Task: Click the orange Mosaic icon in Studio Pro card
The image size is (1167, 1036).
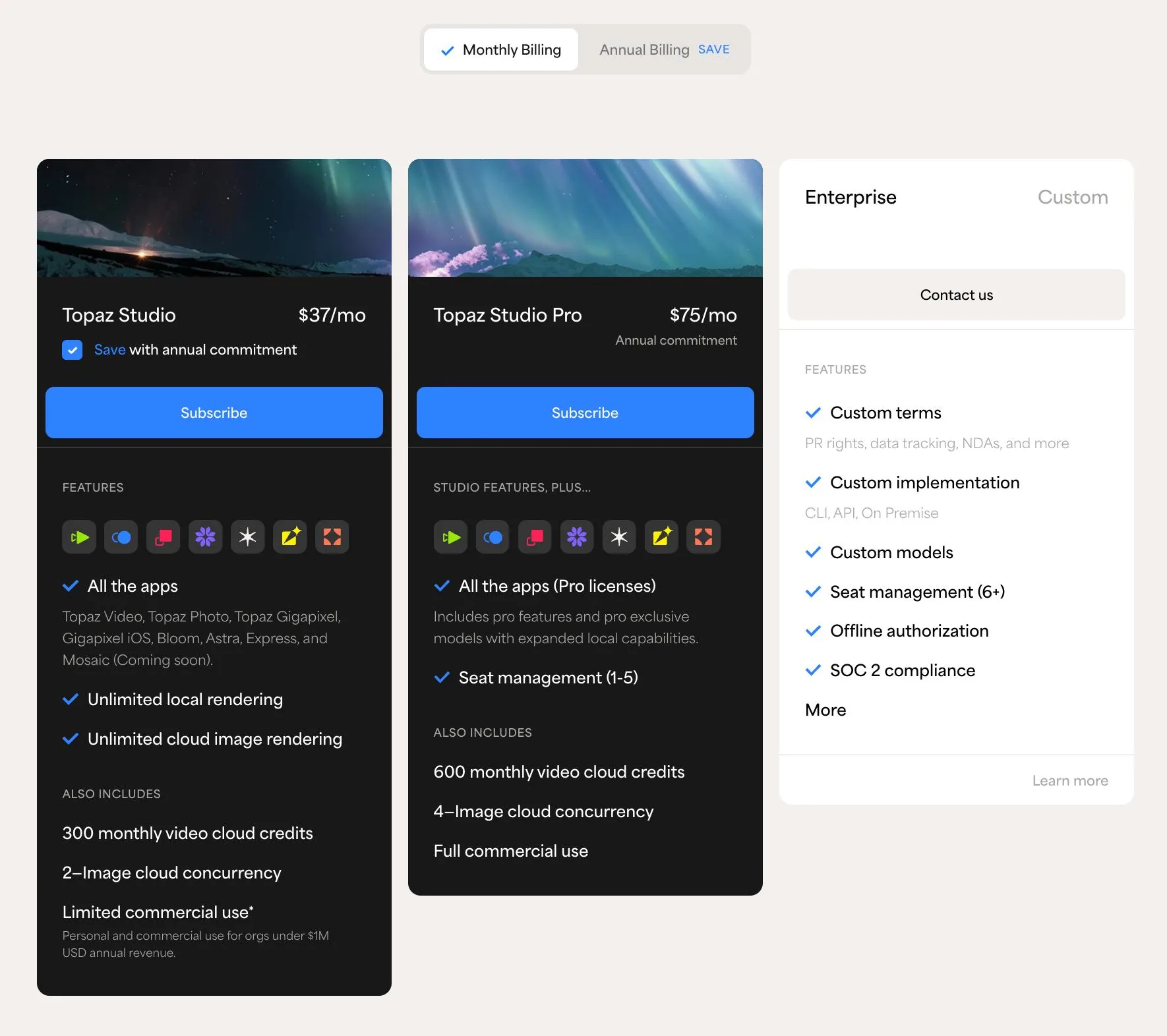Action: pos(703,537)
